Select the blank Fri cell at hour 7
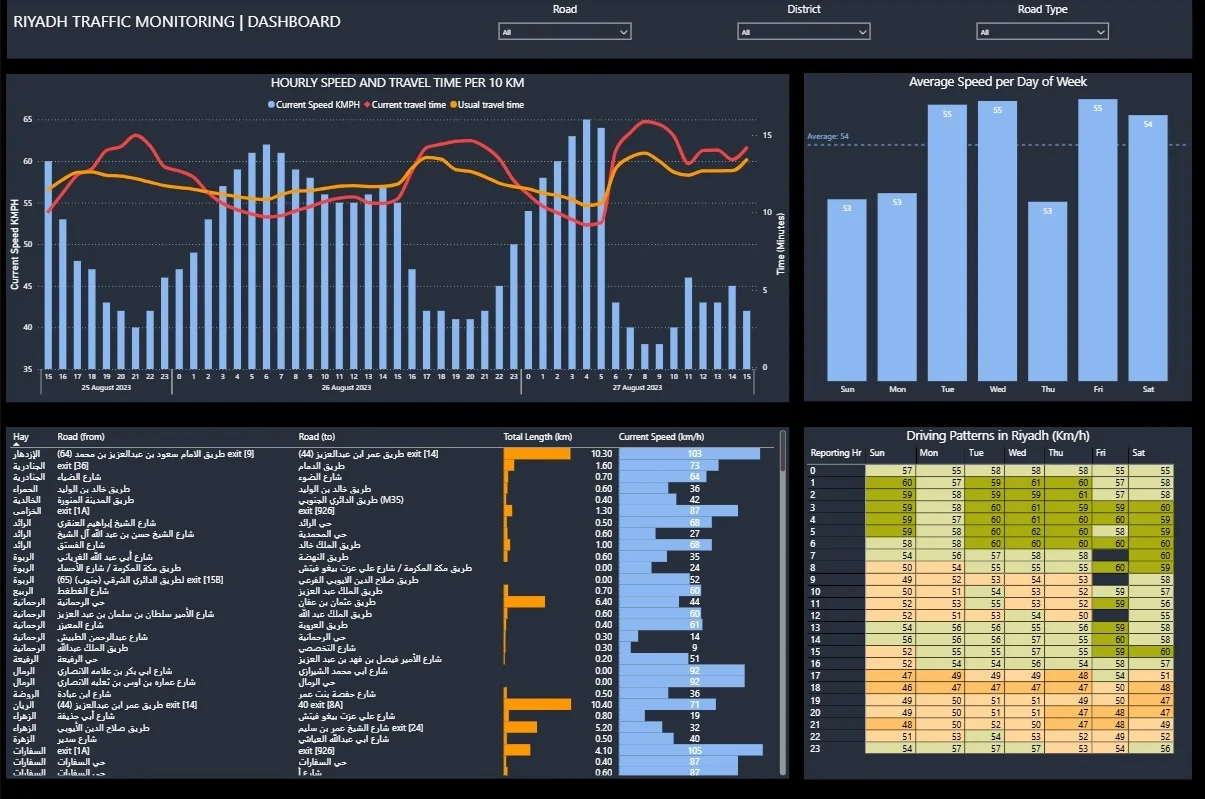Screen dimensions: 1205x799 point(1110,555)
